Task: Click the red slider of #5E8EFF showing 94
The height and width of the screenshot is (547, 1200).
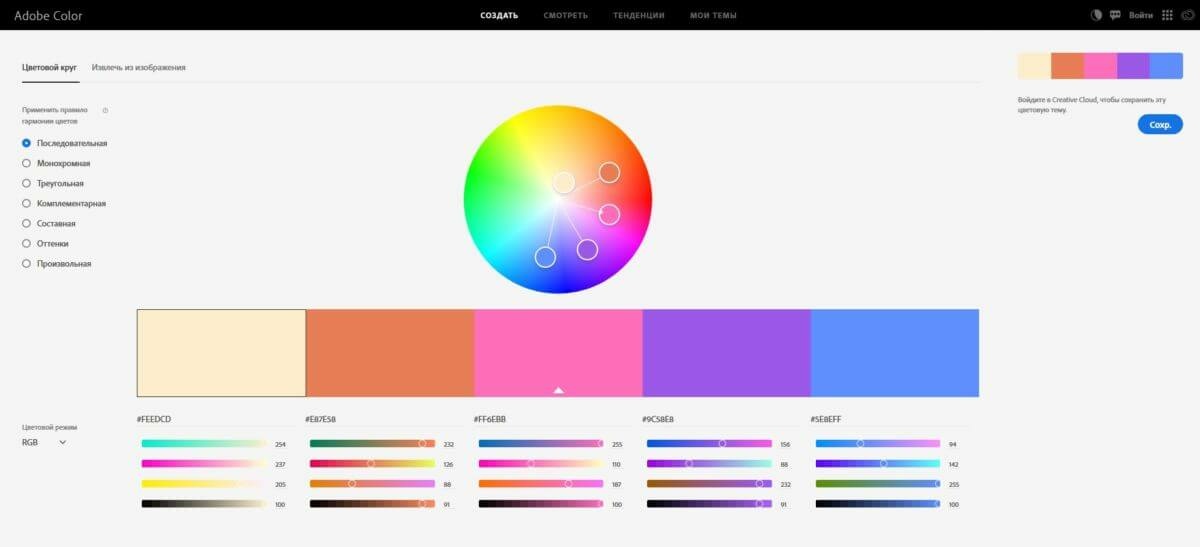Action: (878, 443)
